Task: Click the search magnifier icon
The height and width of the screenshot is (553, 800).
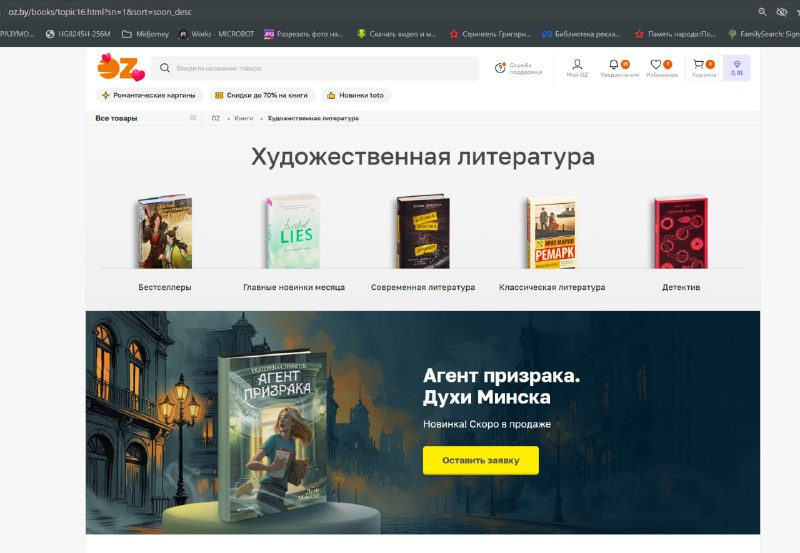Action: click(165, 68)
